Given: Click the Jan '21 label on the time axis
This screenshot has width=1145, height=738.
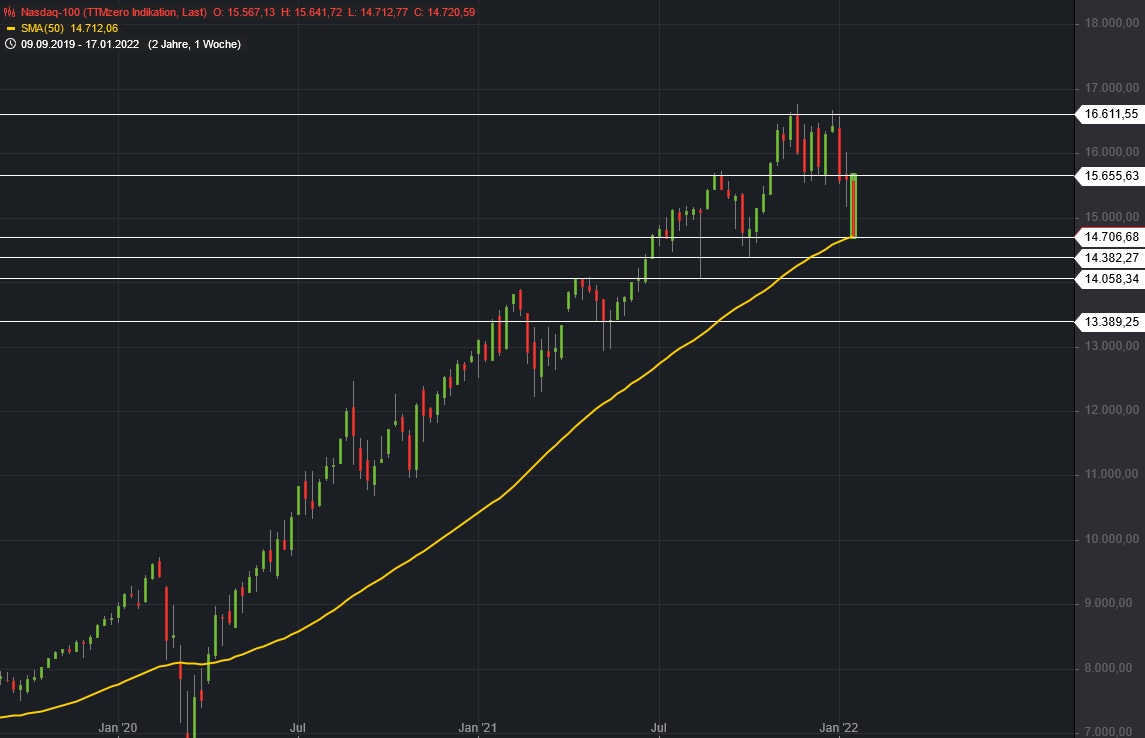Looking at the screenshot, I should tap(477, 728).
